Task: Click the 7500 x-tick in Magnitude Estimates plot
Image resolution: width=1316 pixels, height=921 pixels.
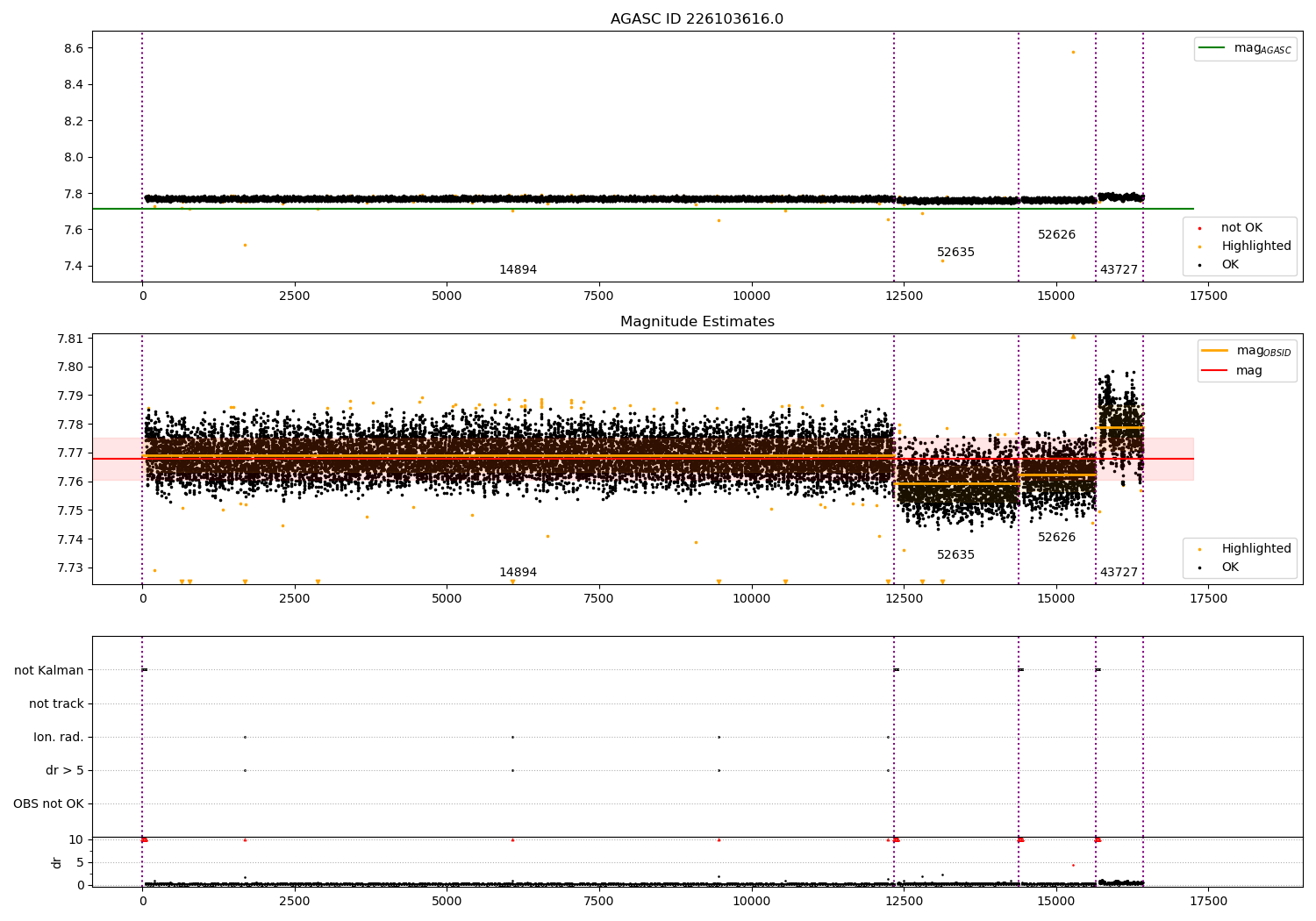Action: (x=599, y=599)
